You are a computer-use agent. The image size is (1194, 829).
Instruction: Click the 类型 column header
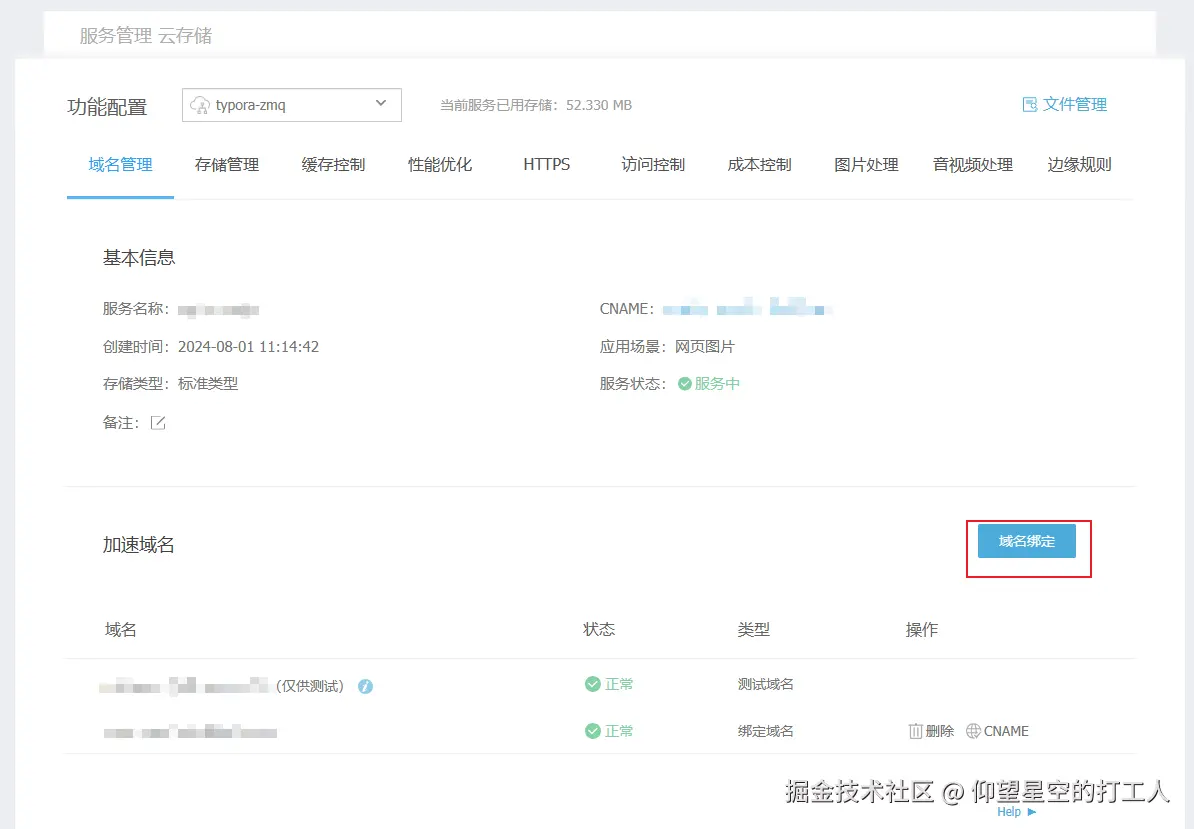pyautogui.click(x=753, y=630)
